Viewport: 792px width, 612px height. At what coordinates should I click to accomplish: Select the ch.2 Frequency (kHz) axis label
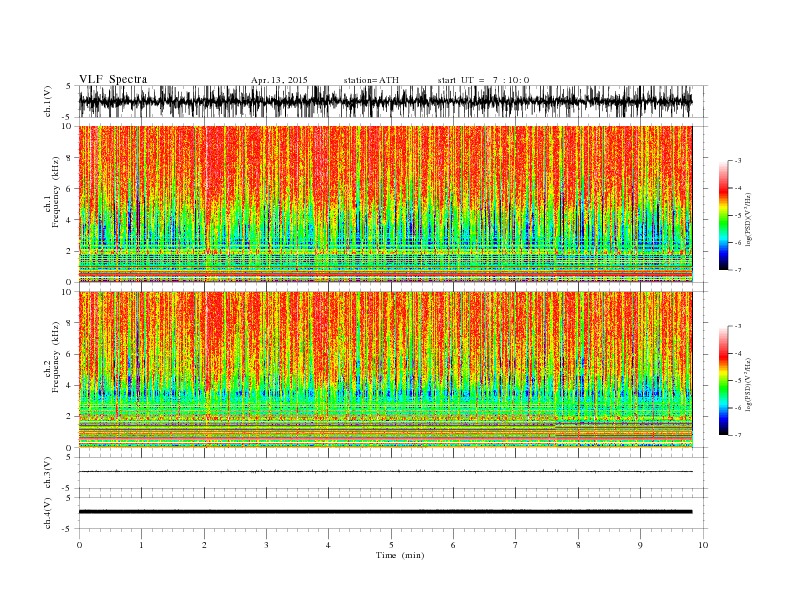click(52, 358)
